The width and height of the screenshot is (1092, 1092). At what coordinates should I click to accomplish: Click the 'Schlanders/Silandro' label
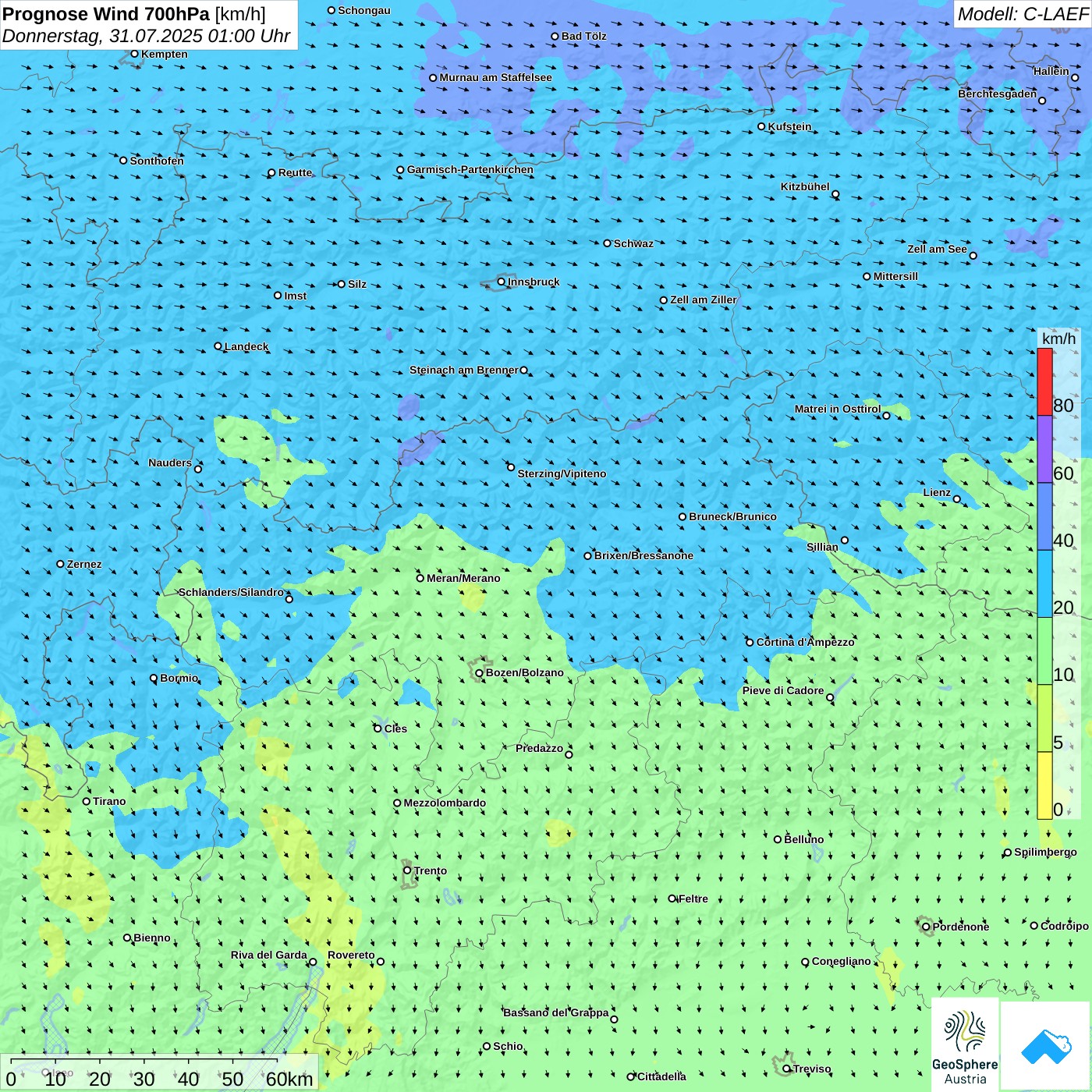(x=231, y=592)
